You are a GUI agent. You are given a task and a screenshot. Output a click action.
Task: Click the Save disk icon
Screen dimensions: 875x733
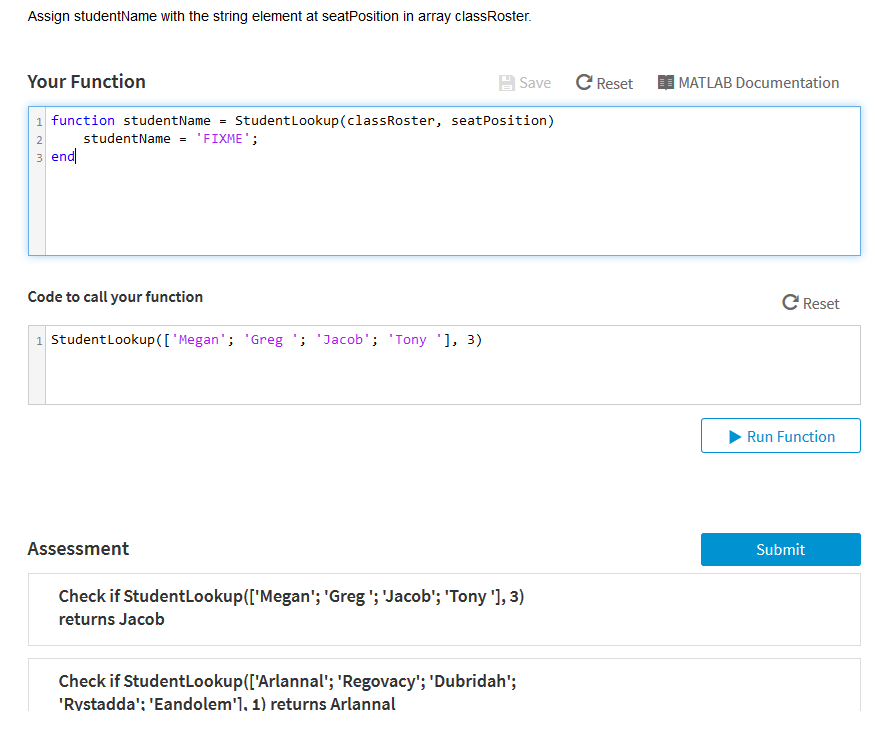[x=505, y=82]
